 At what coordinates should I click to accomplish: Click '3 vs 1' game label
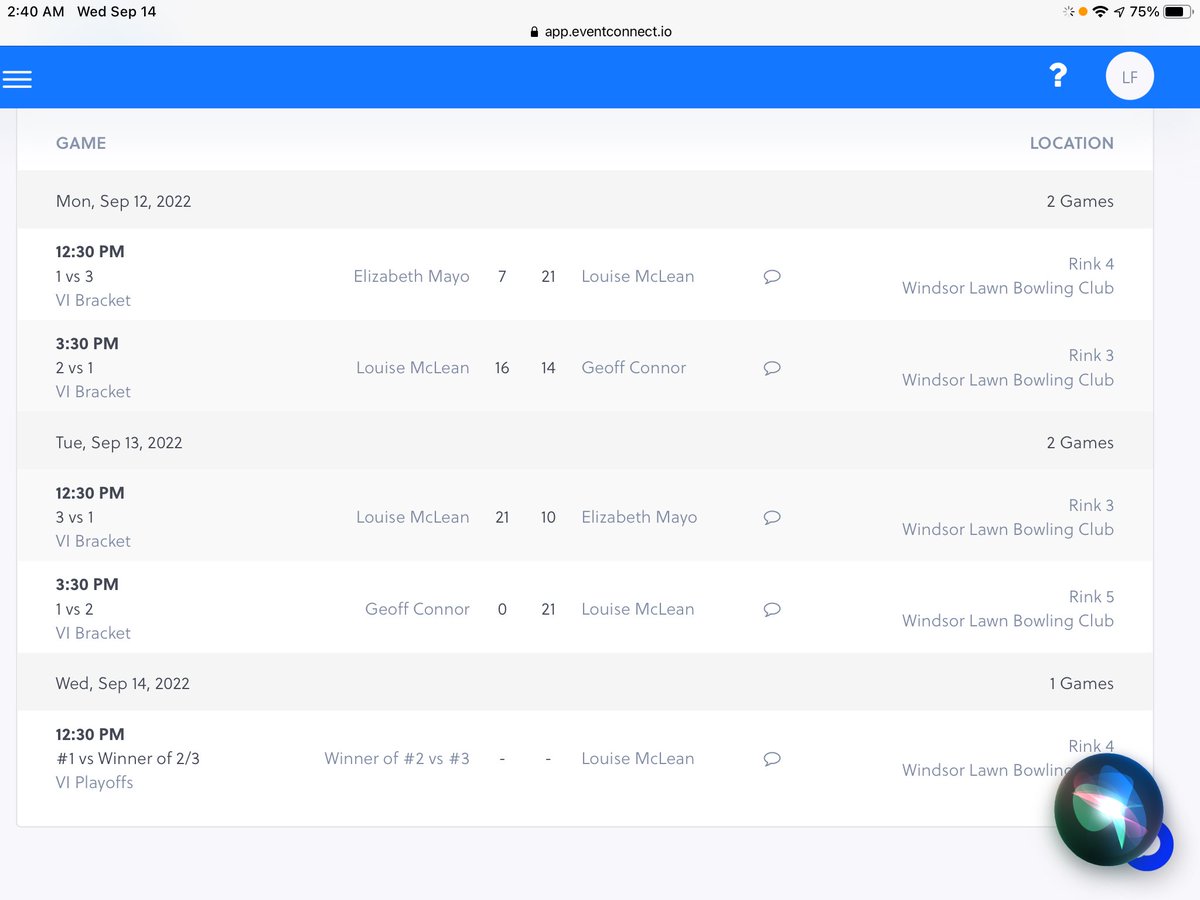(x=74, y=517)
